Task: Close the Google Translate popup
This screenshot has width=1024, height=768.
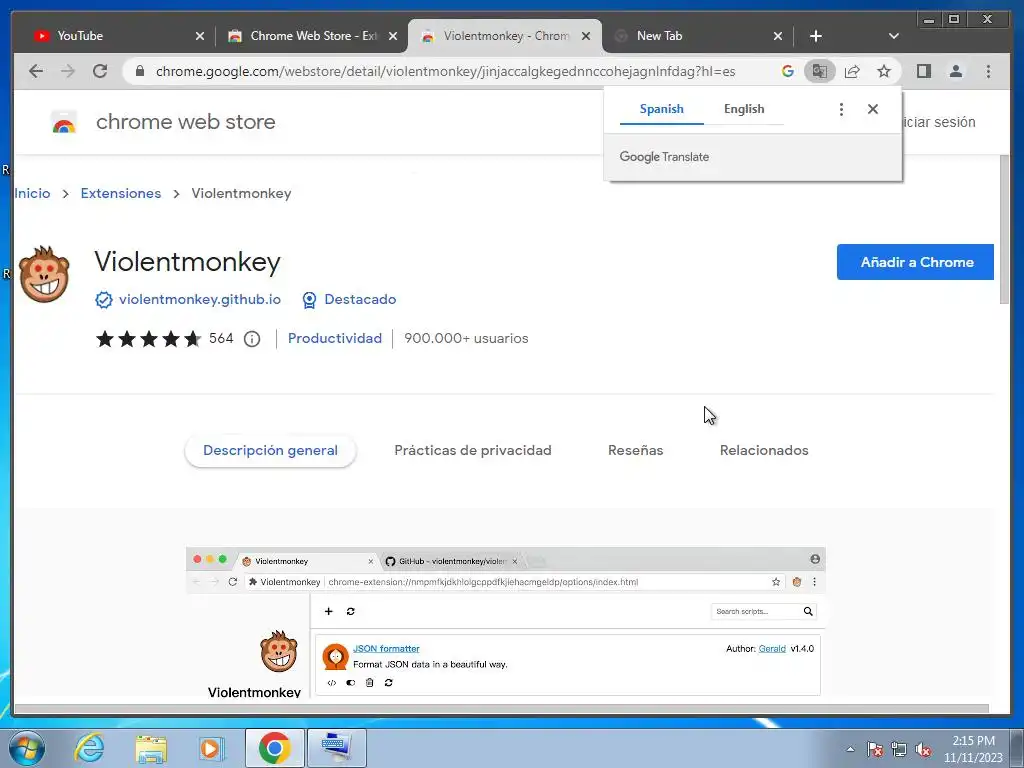Action: click(872, 109)
